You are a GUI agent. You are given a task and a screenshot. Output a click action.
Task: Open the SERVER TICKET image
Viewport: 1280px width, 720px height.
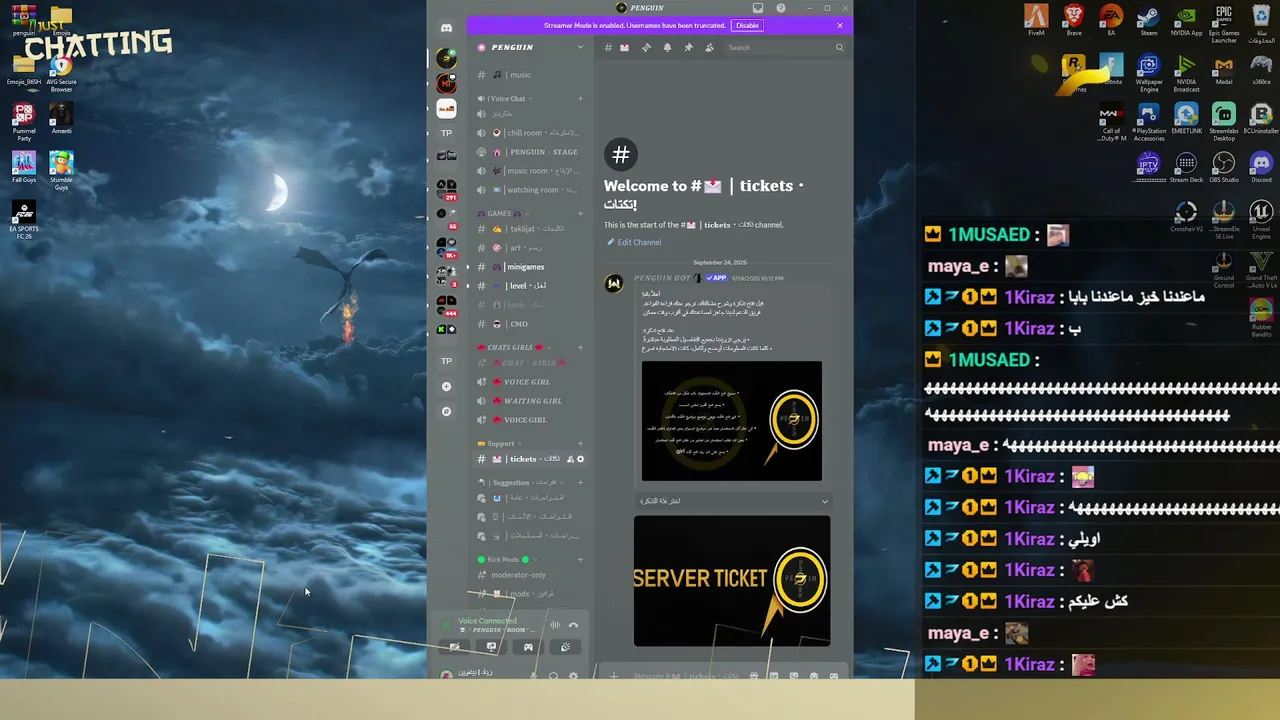[732, 581]
